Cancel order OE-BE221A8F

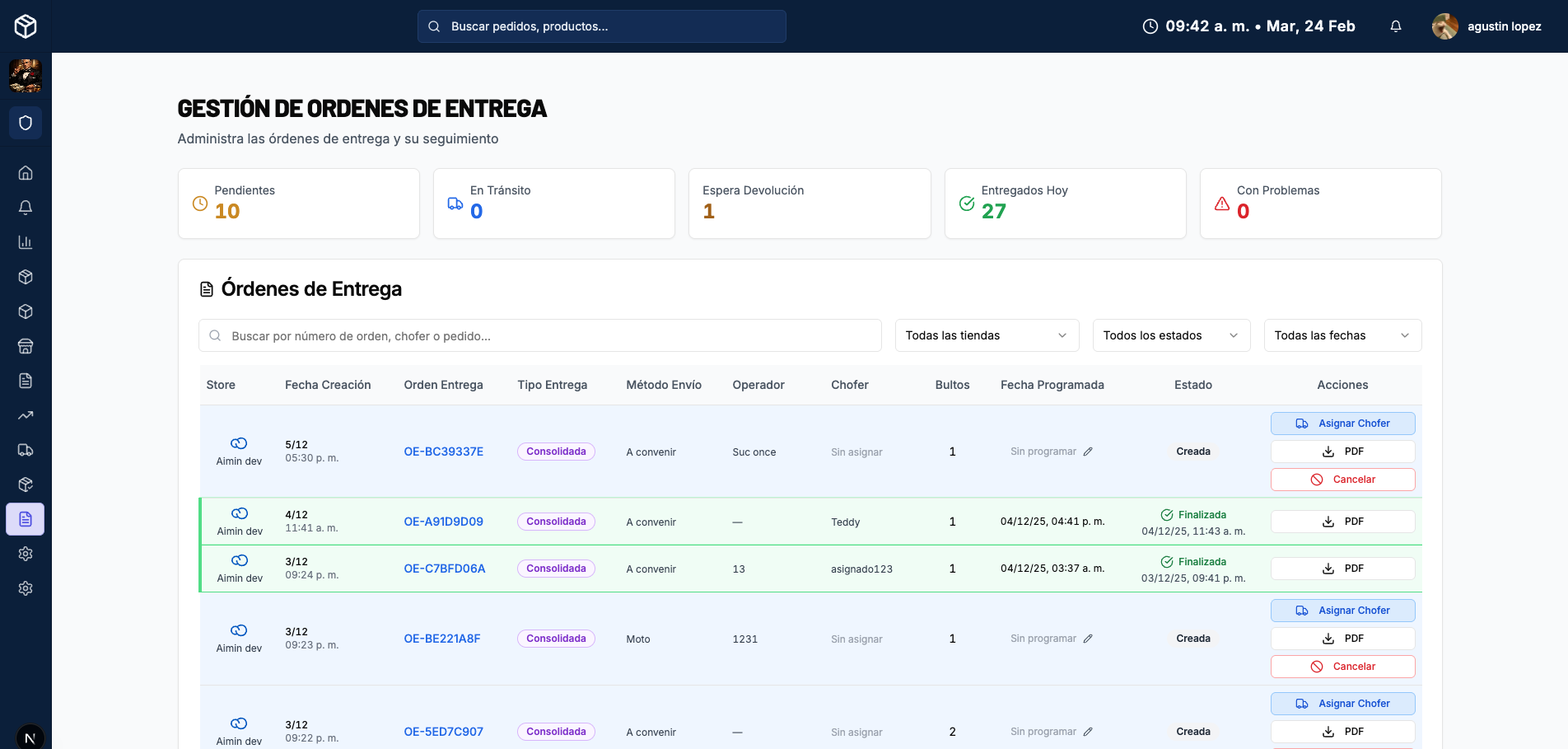1342,667
